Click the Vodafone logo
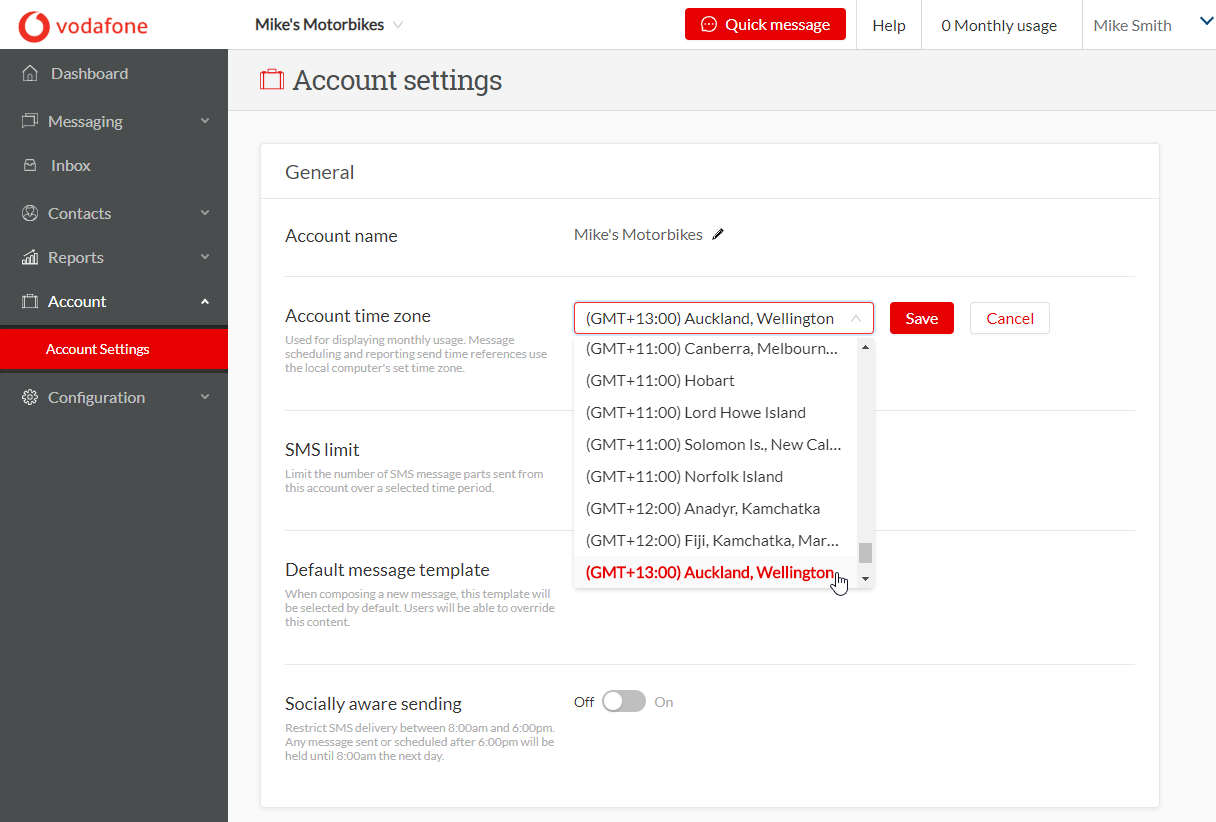 [83, 25]
